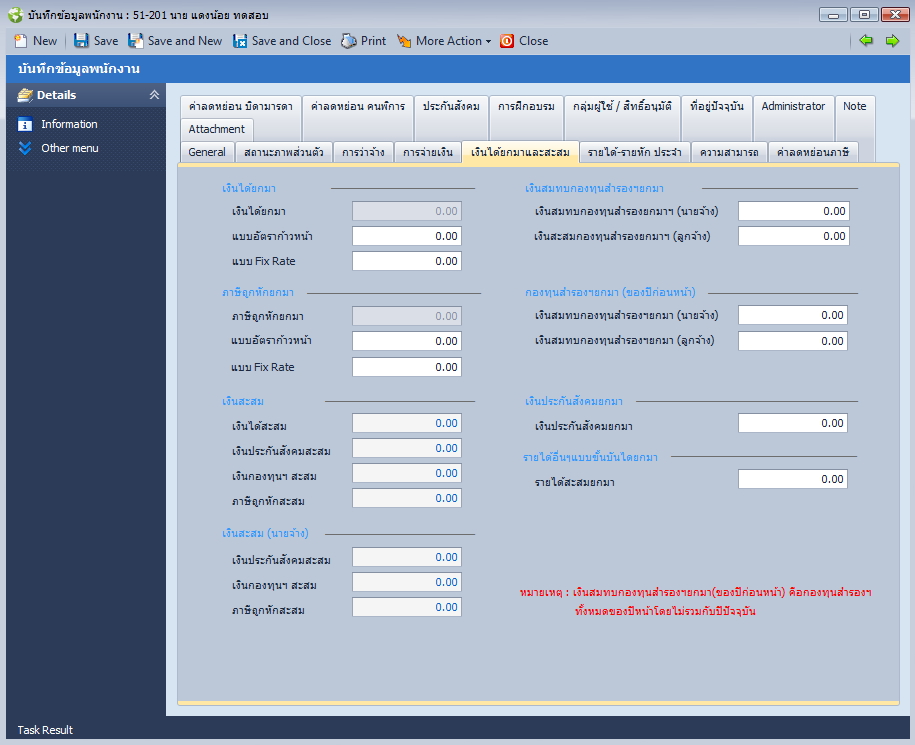Open the Attachment tab
The image size is (915, 745).
pyautogui.click(x=216, y=129)
